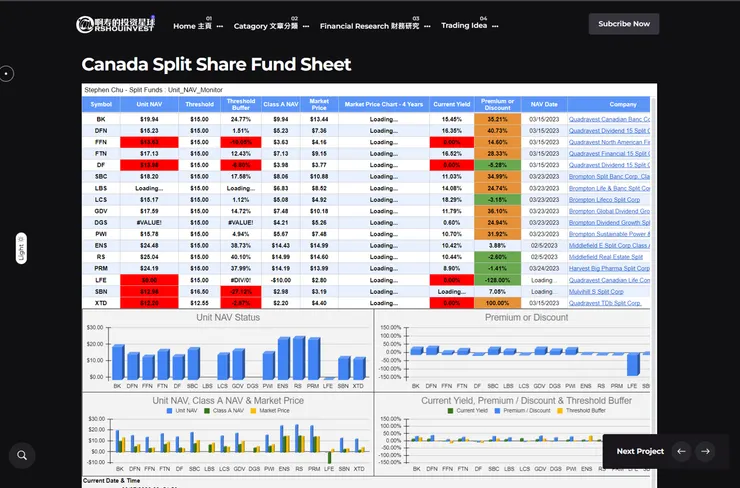Viewport: 740px width, 488px height.
Task: Click the 100.00% premium cell for XTD
Action: (497, 303)
